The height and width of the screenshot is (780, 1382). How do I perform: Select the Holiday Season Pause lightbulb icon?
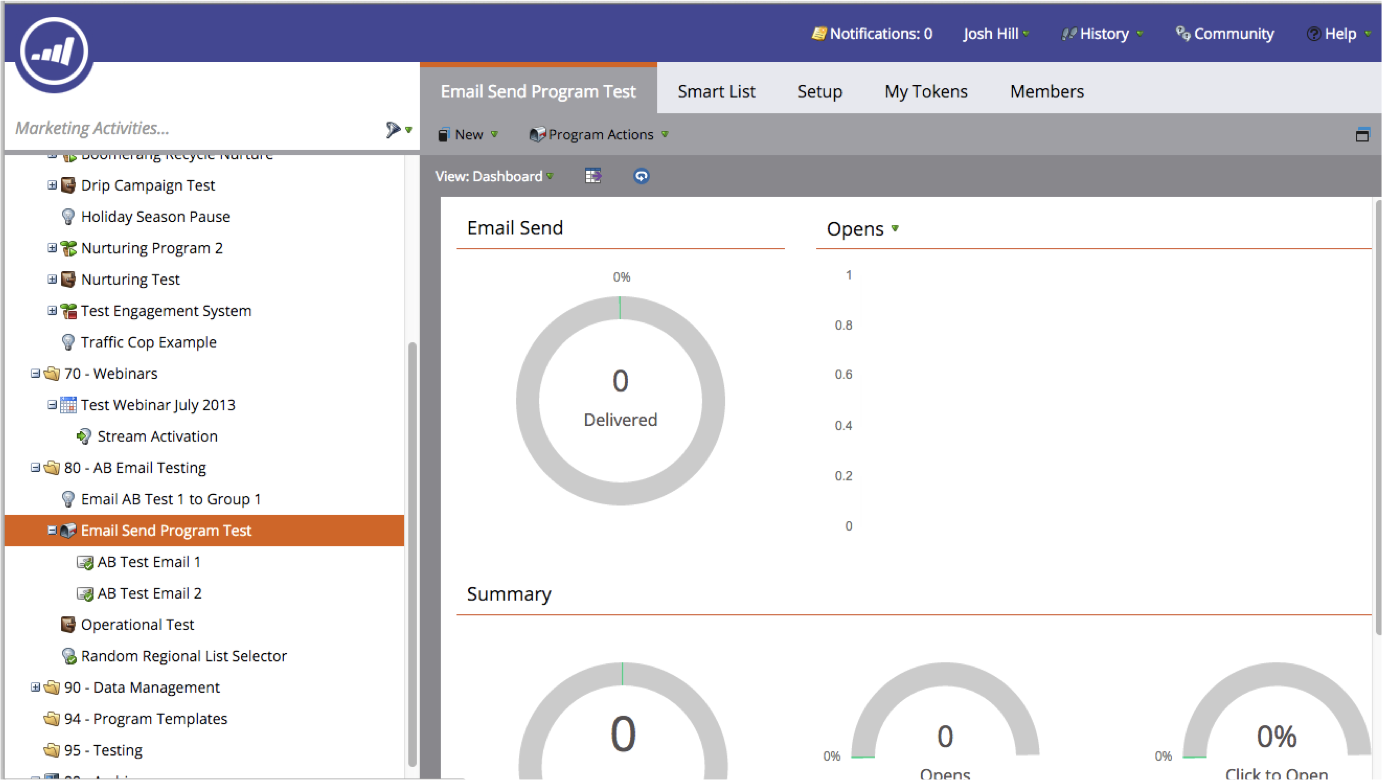[x=68, y=217]
